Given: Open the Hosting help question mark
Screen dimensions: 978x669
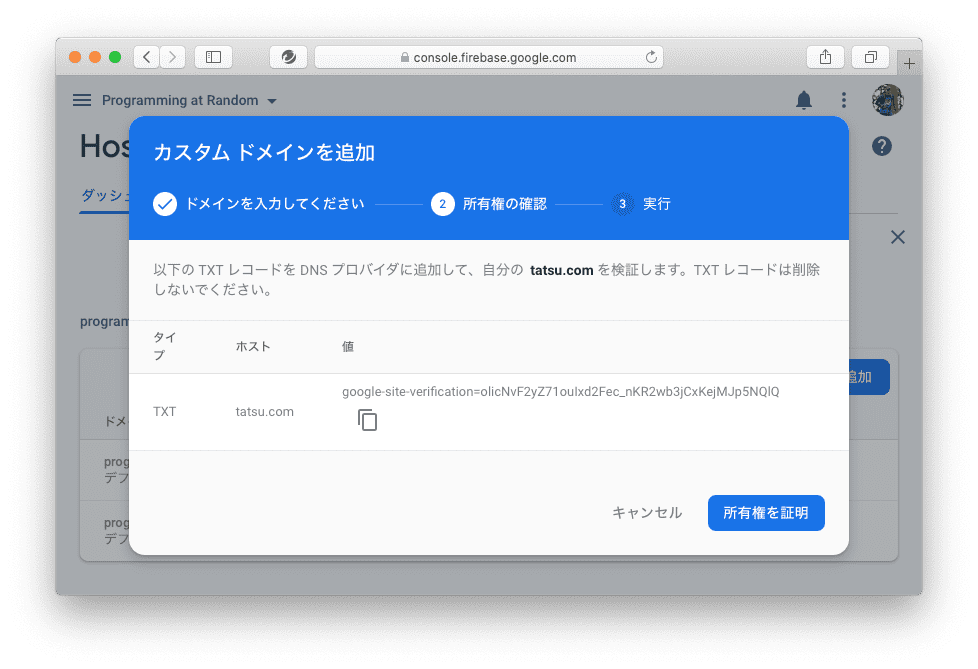Looking at the screenshot, I should (x=881, y=147).
